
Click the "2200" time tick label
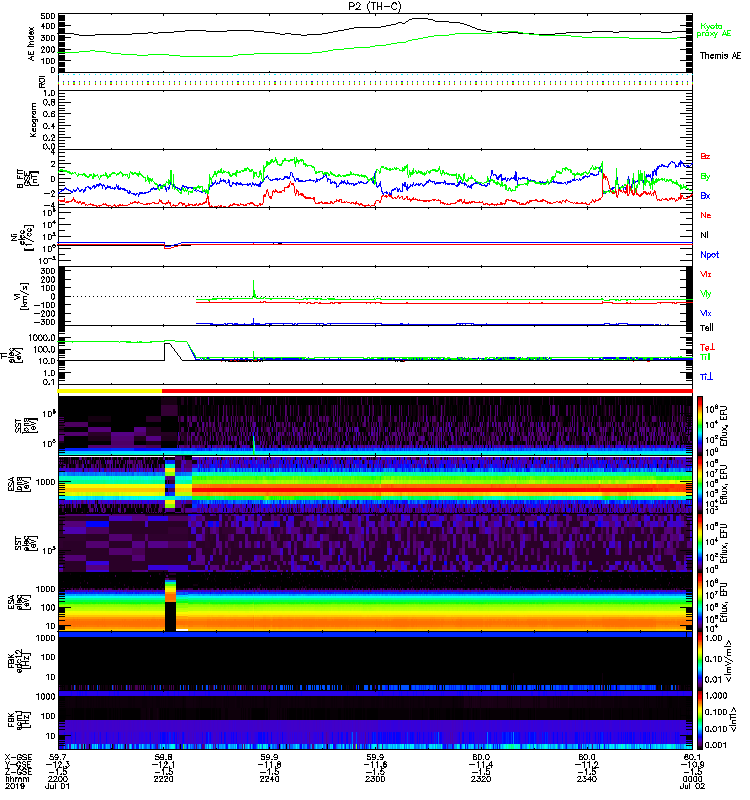[57, 779]
